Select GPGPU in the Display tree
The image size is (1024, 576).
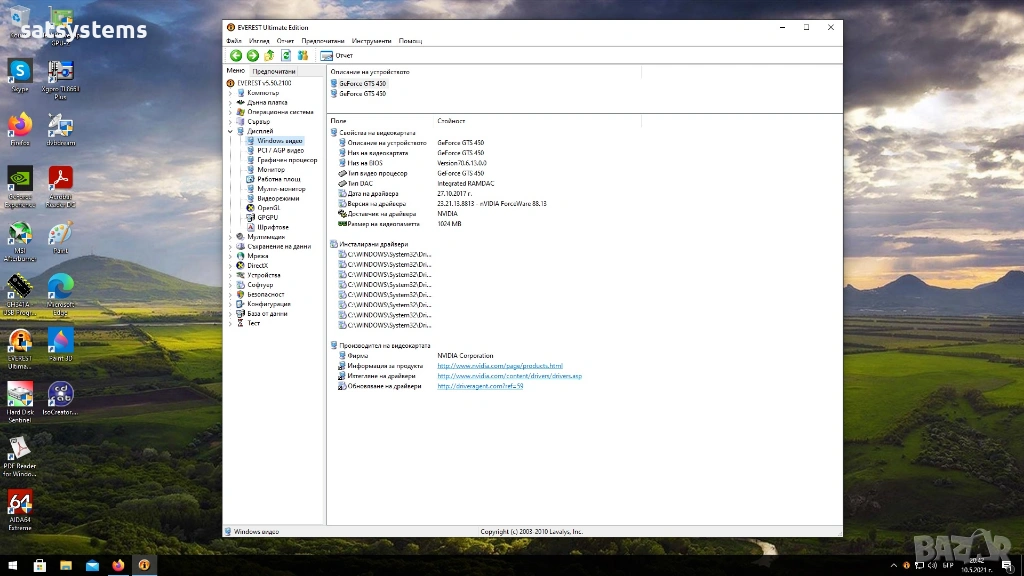pos(267,217)
